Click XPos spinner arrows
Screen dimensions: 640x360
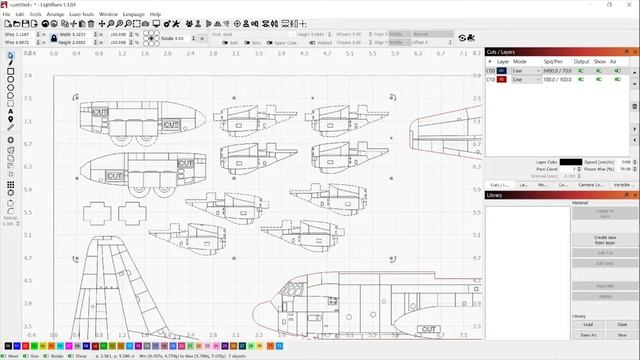(x=38, y=34)
